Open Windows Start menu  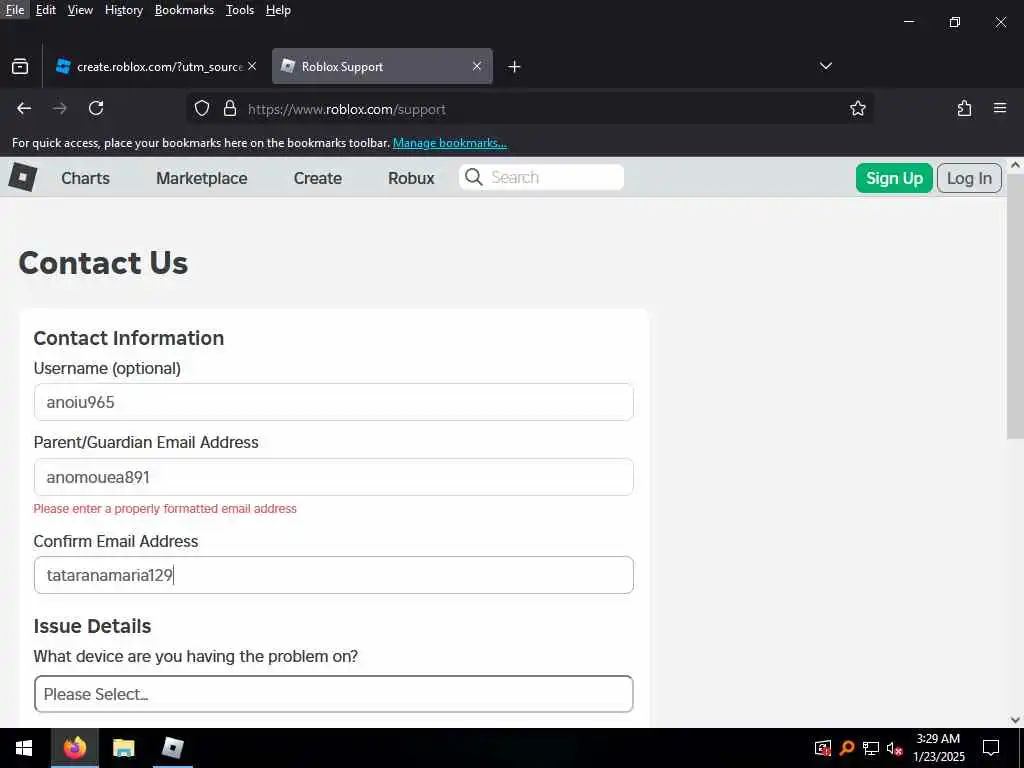[x=24, y=748]
